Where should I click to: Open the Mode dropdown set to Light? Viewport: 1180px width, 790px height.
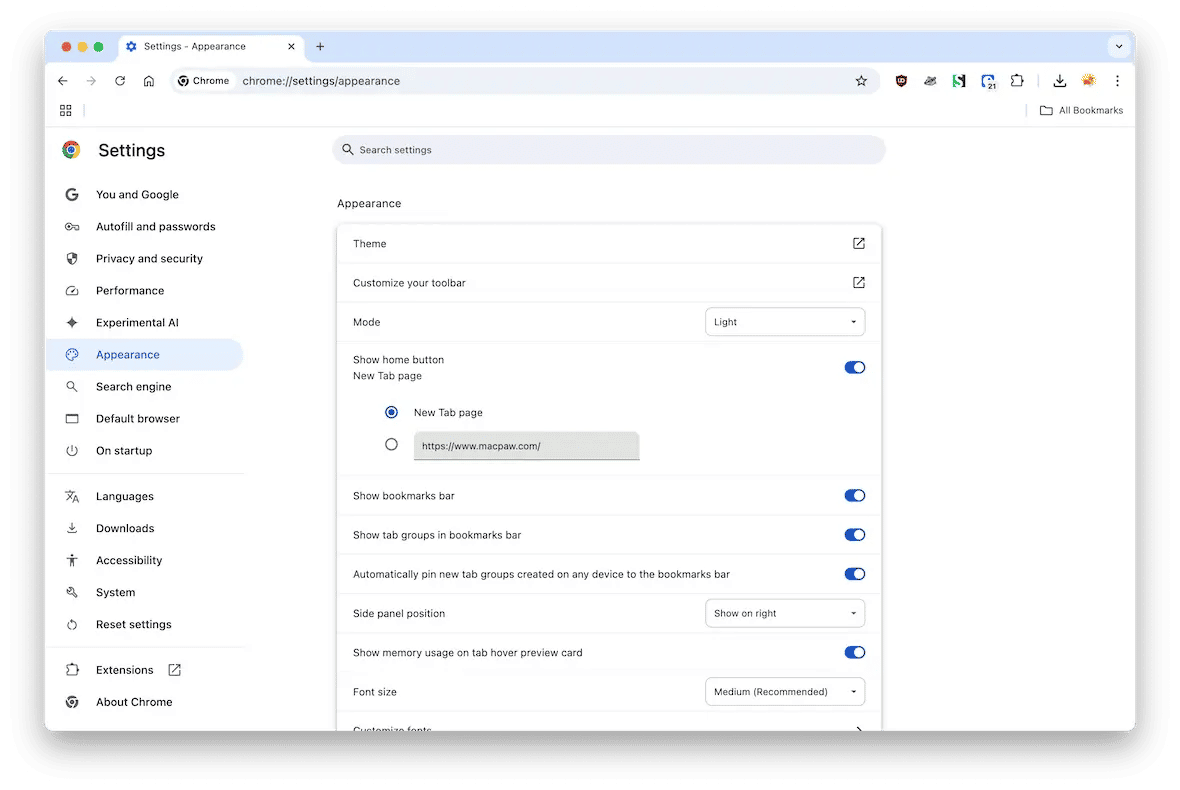click(x=785, y=322)
